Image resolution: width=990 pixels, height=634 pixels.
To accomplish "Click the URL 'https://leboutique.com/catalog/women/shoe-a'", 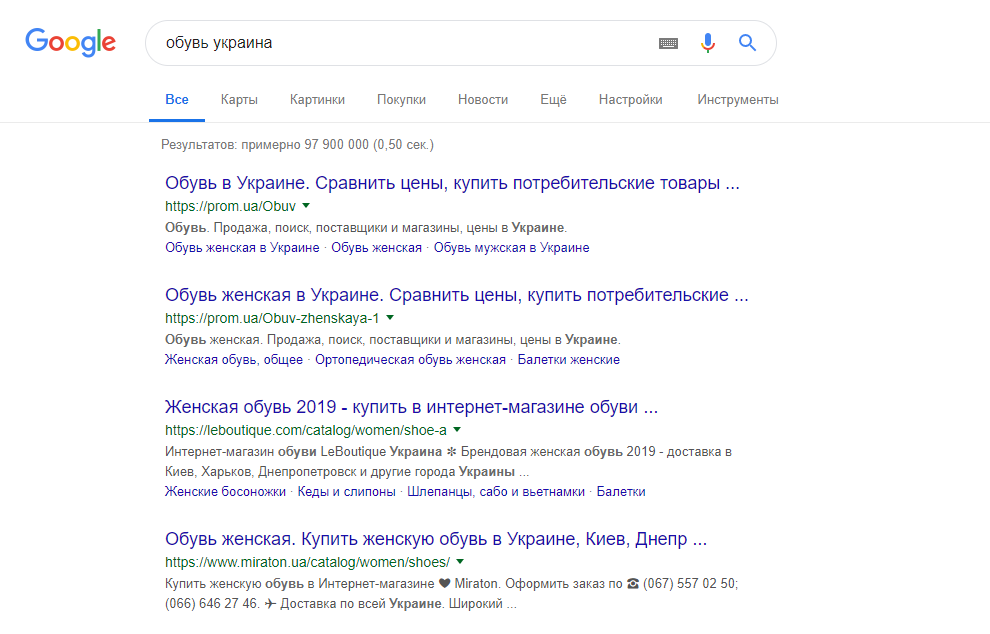I will (x=306, y=430).
